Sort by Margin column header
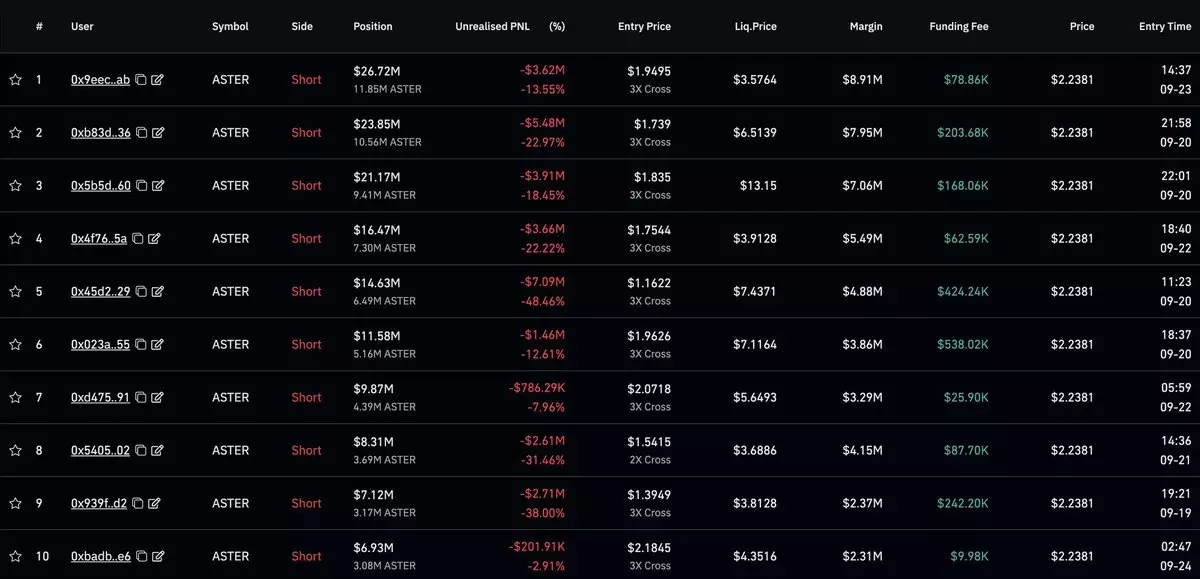Screen dimensions: 1200x579 point(866,27)
